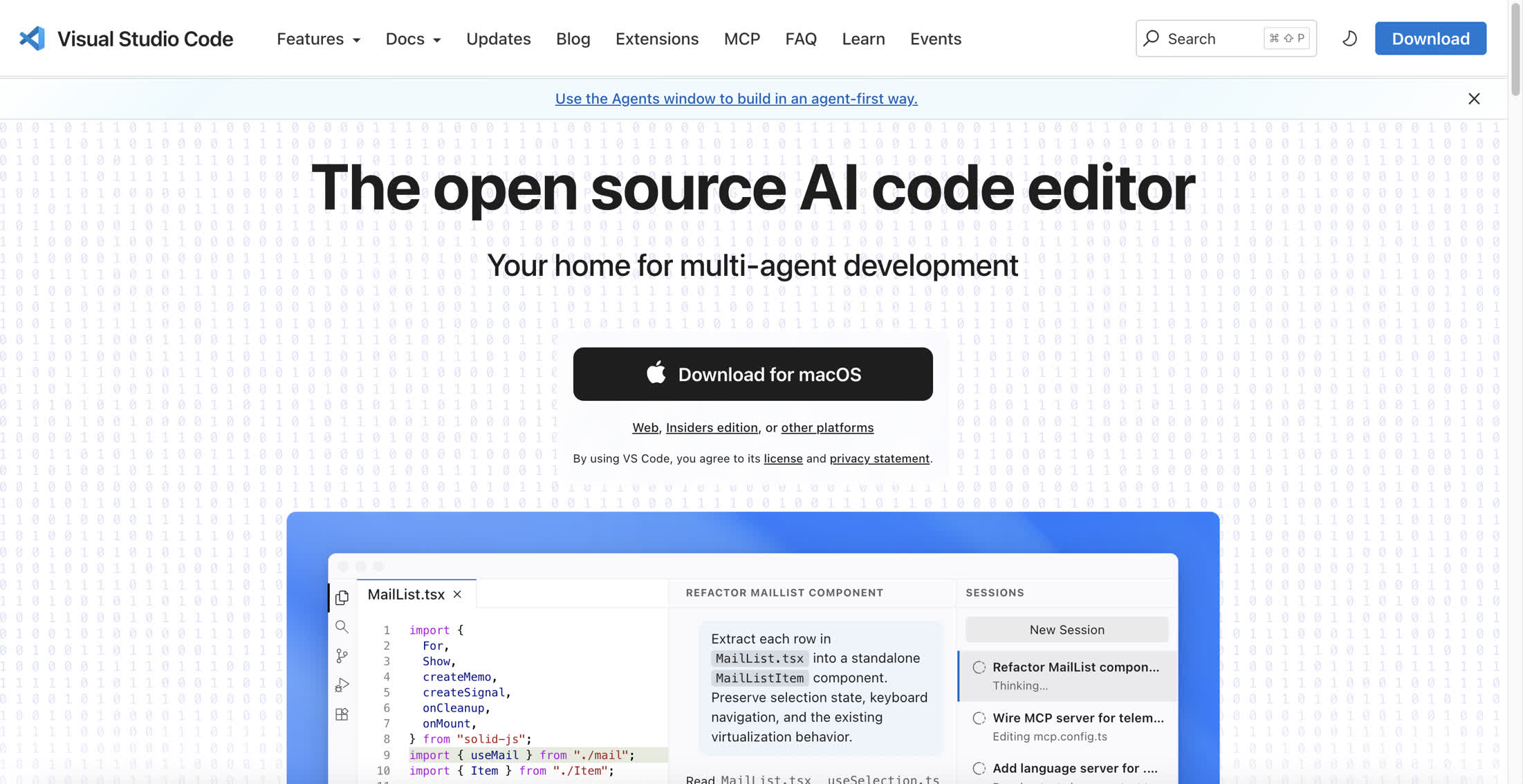Click code line 'onMount,'

click(x=450, y=724)
